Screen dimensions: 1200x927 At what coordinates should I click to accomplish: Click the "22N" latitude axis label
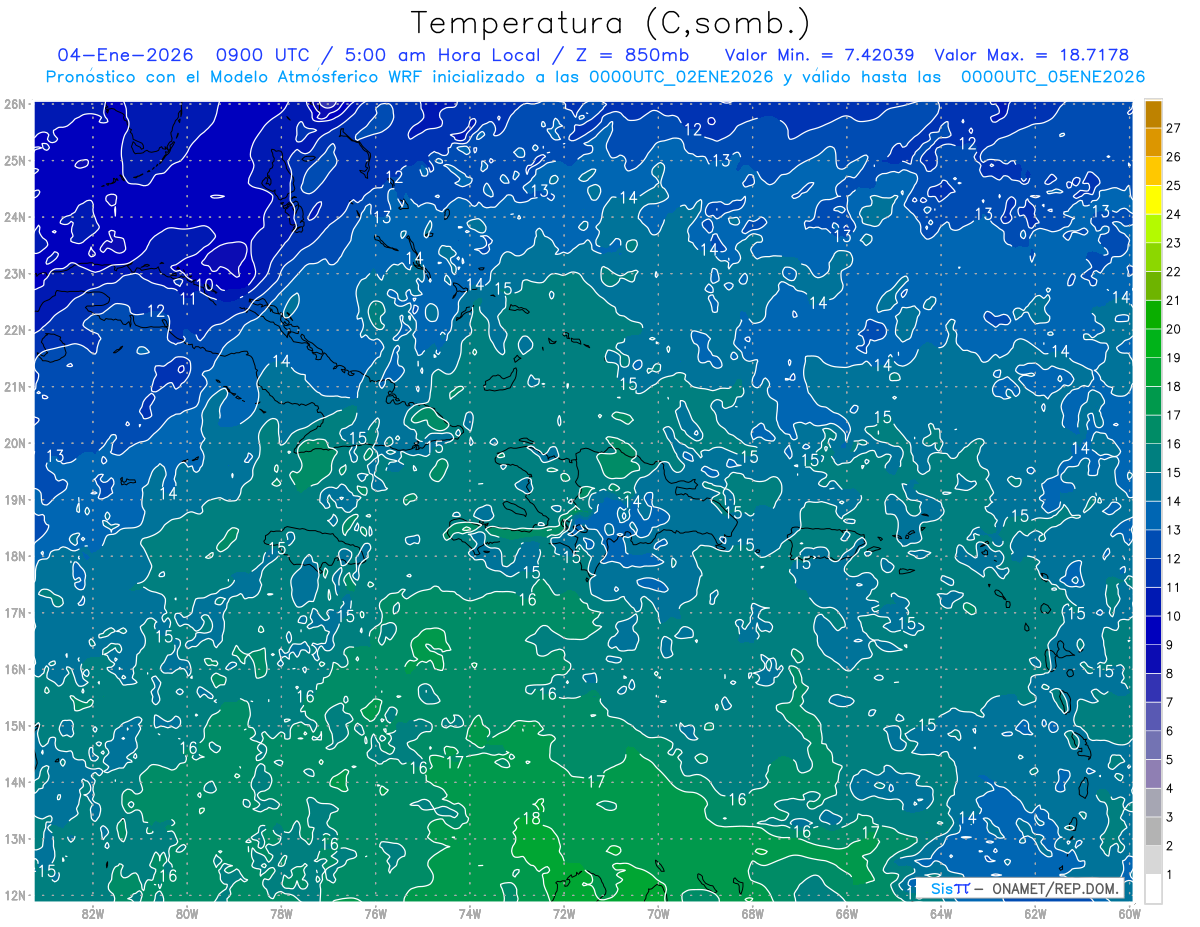pyautogui.click(x=15, y=330)
